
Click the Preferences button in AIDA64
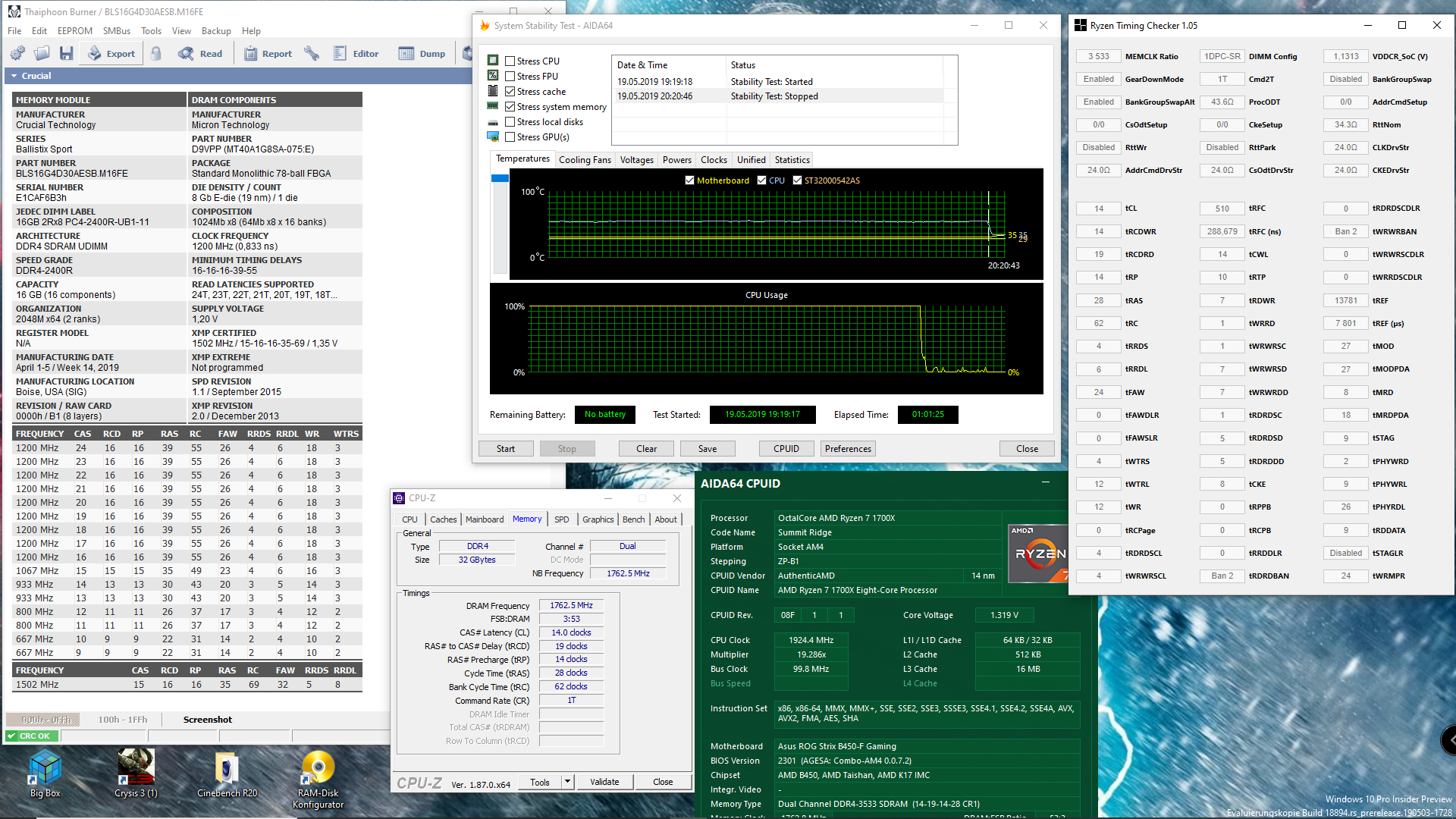(848, 449)
